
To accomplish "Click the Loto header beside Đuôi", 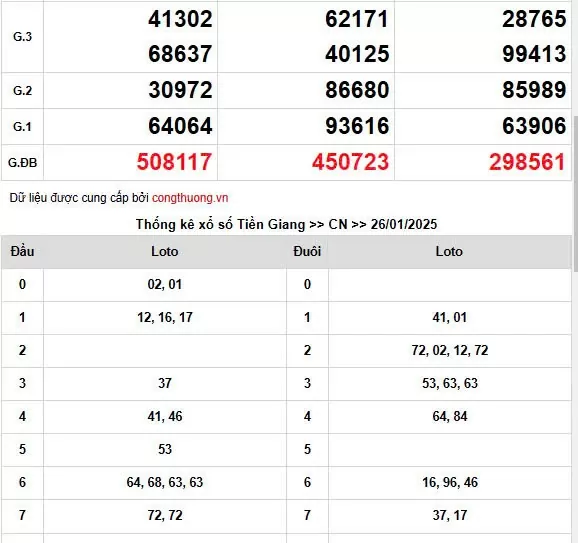I will 449,251.
